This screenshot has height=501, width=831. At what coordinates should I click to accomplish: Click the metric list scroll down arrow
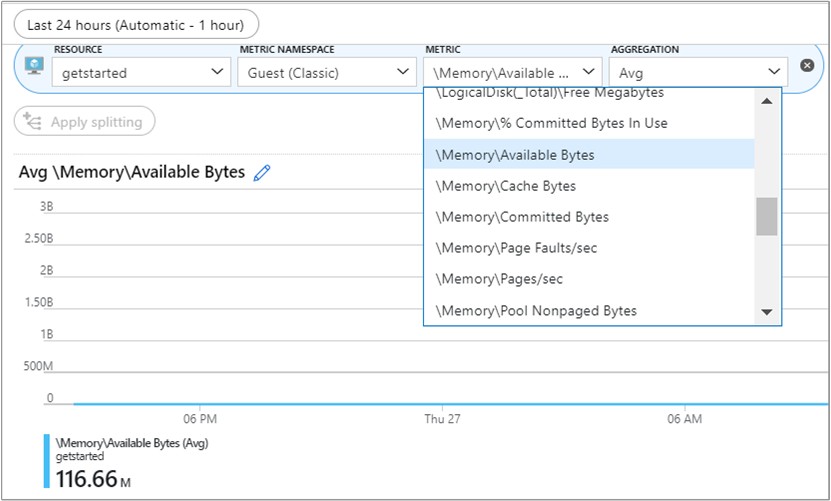tap(766, 312)
